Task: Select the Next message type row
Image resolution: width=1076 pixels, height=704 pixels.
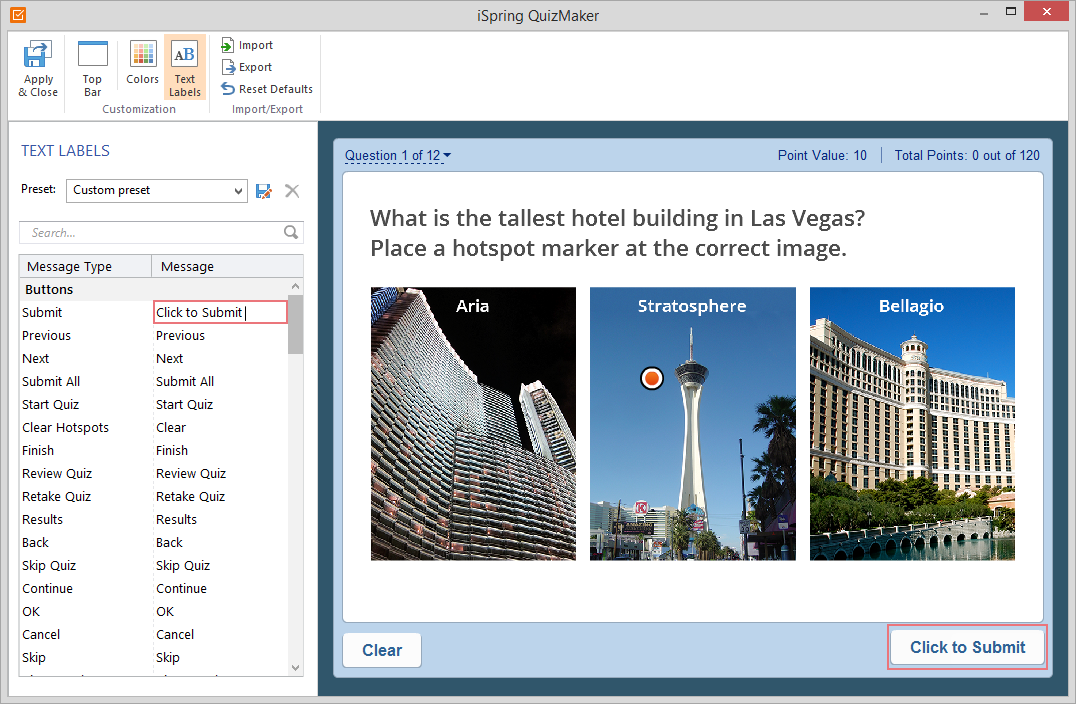Action: tap(154, 358)
